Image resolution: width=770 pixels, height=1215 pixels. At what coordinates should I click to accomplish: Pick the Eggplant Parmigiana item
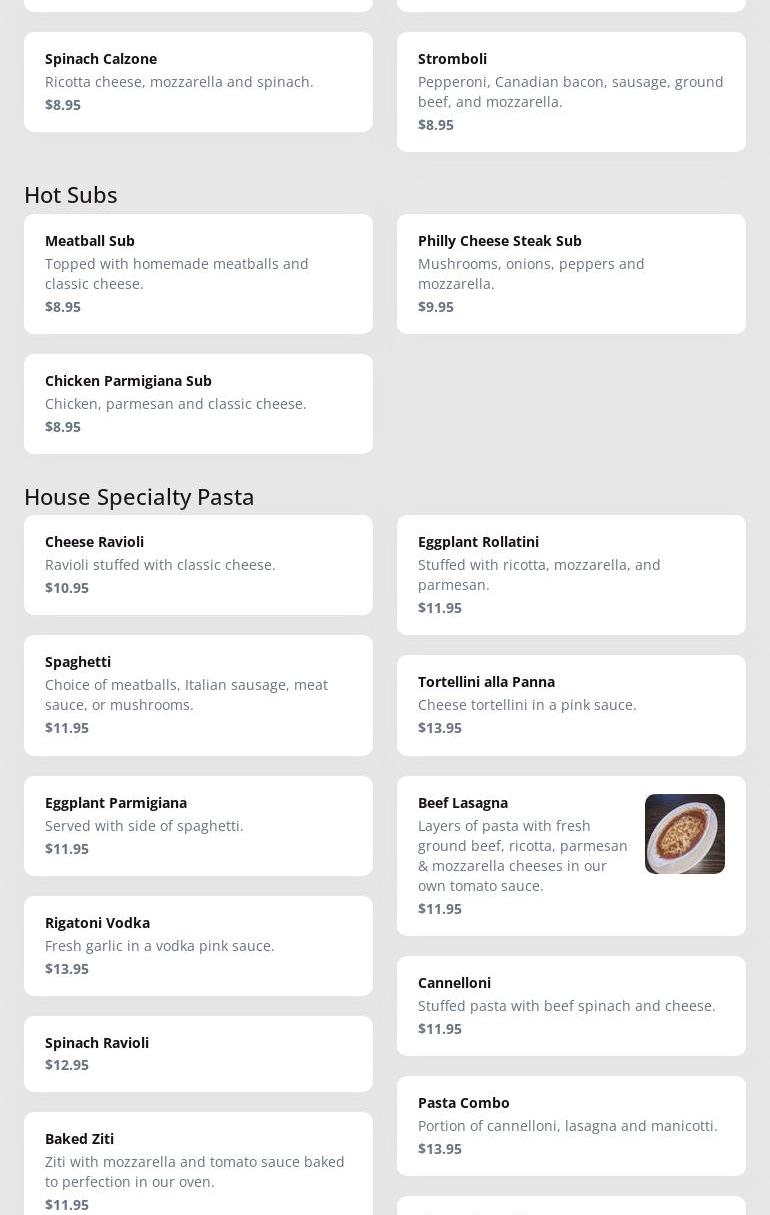point(198,826)
